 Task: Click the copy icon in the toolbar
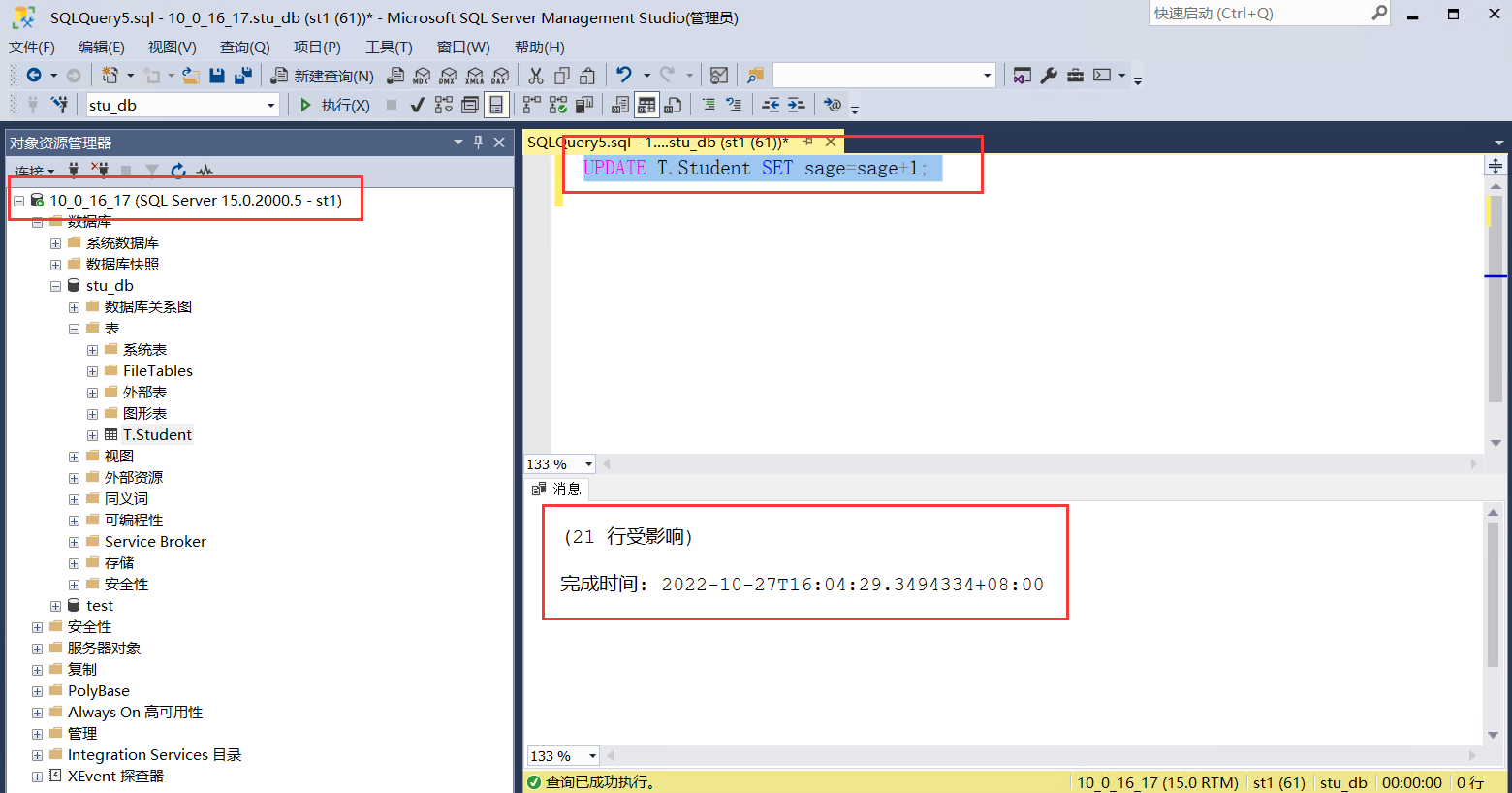click(562, 76)
